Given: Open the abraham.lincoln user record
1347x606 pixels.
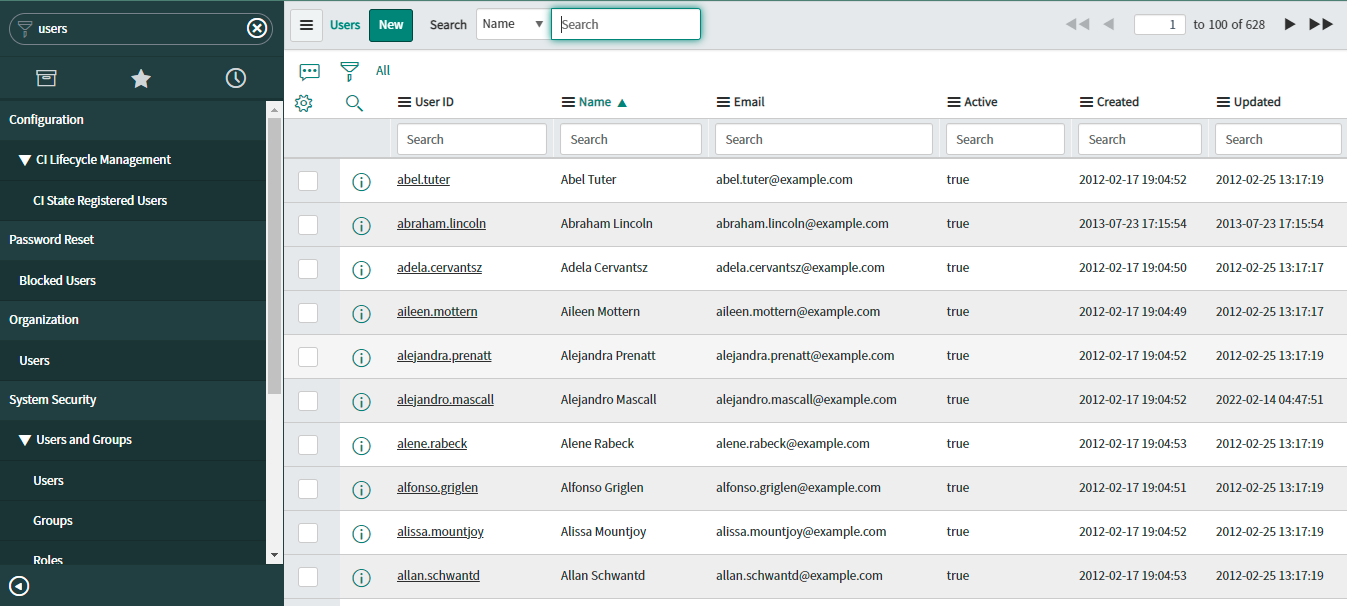Looking at the screenshot, I should click(441, 224).
